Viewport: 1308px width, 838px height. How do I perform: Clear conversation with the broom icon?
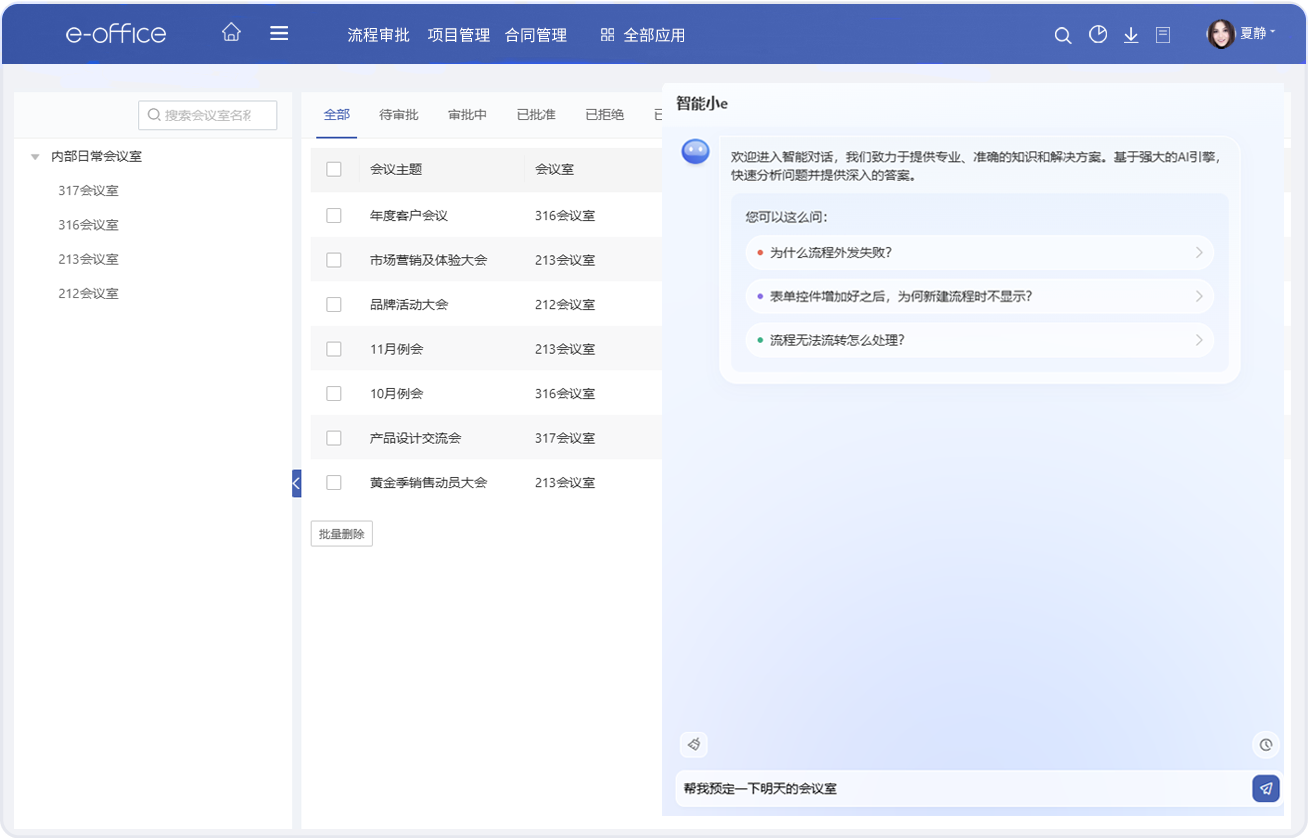(694, 744)
